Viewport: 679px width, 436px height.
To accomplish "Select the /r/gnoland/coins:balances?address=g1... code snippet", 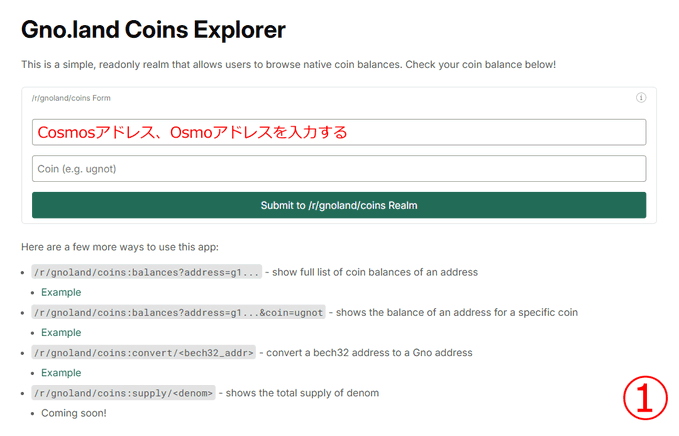I will click(x=146, y=272).
